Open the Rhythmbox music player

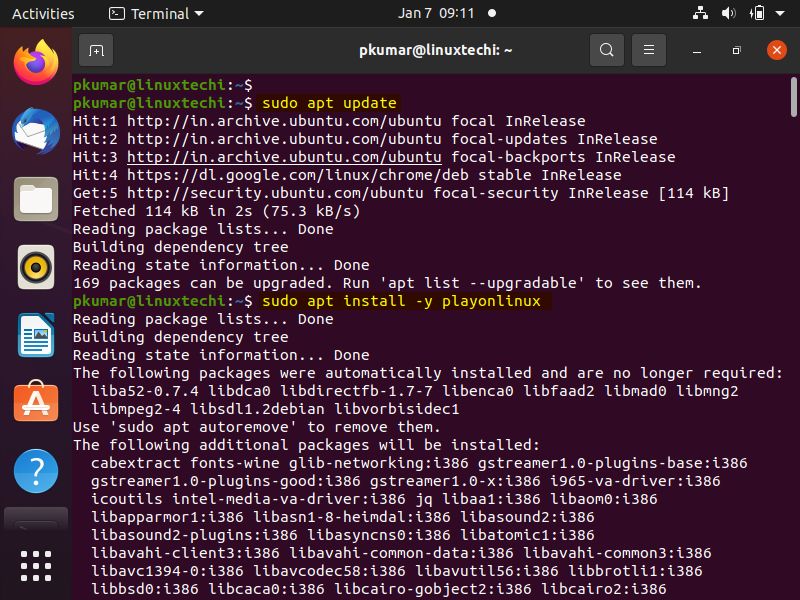[x=36, y=268]
